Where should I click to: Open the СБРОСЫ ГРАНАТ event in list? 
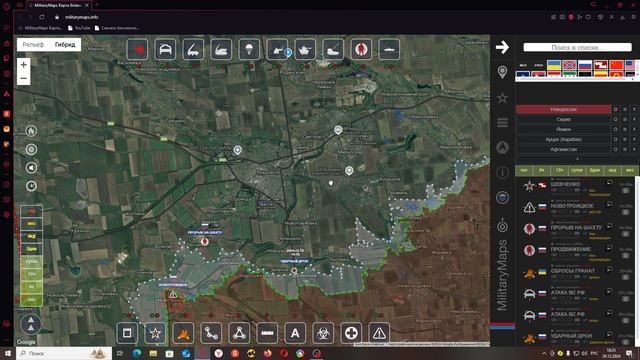tap(573, 271)
